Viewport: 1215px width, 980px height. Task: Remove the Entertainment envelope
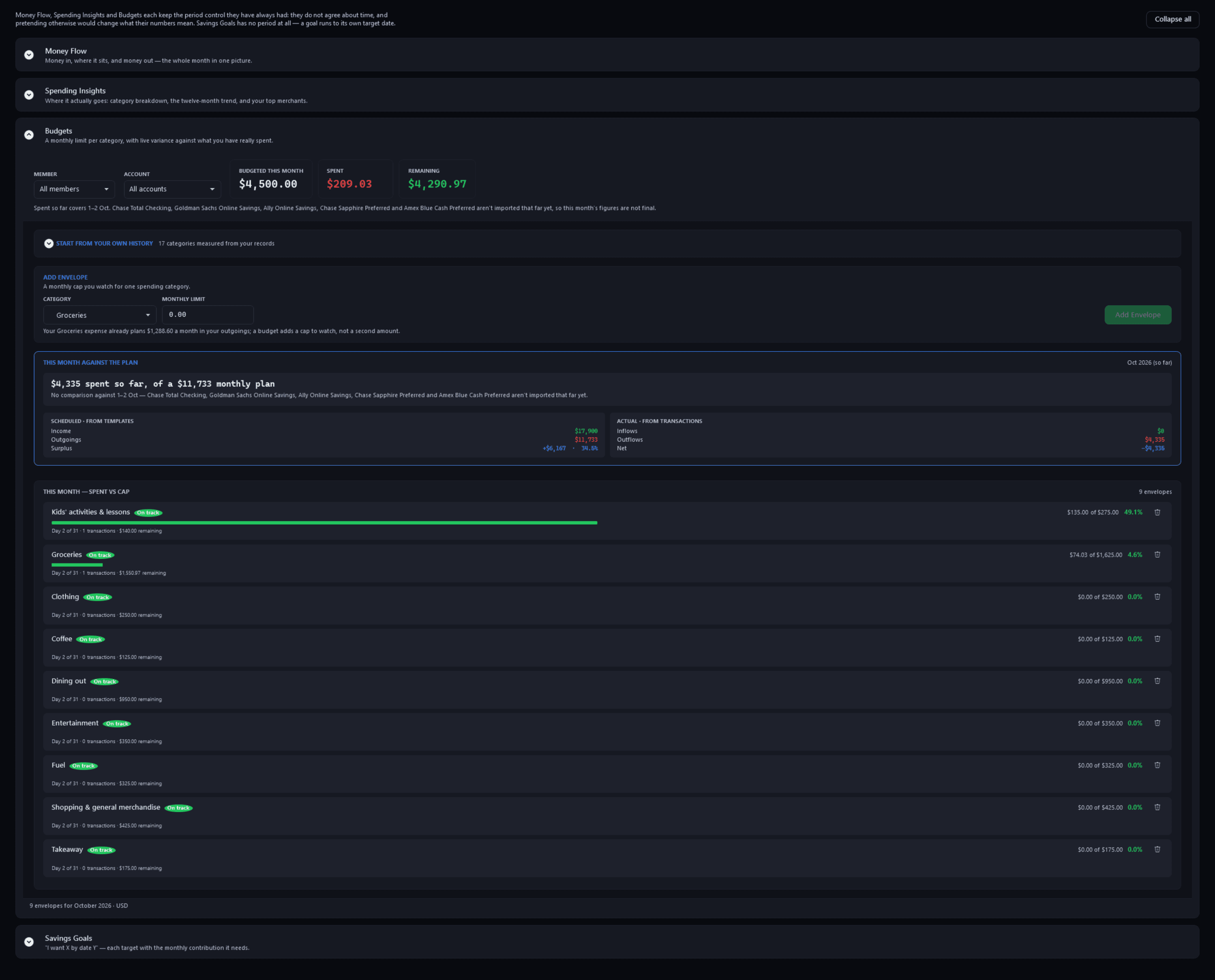point(1157,723)
